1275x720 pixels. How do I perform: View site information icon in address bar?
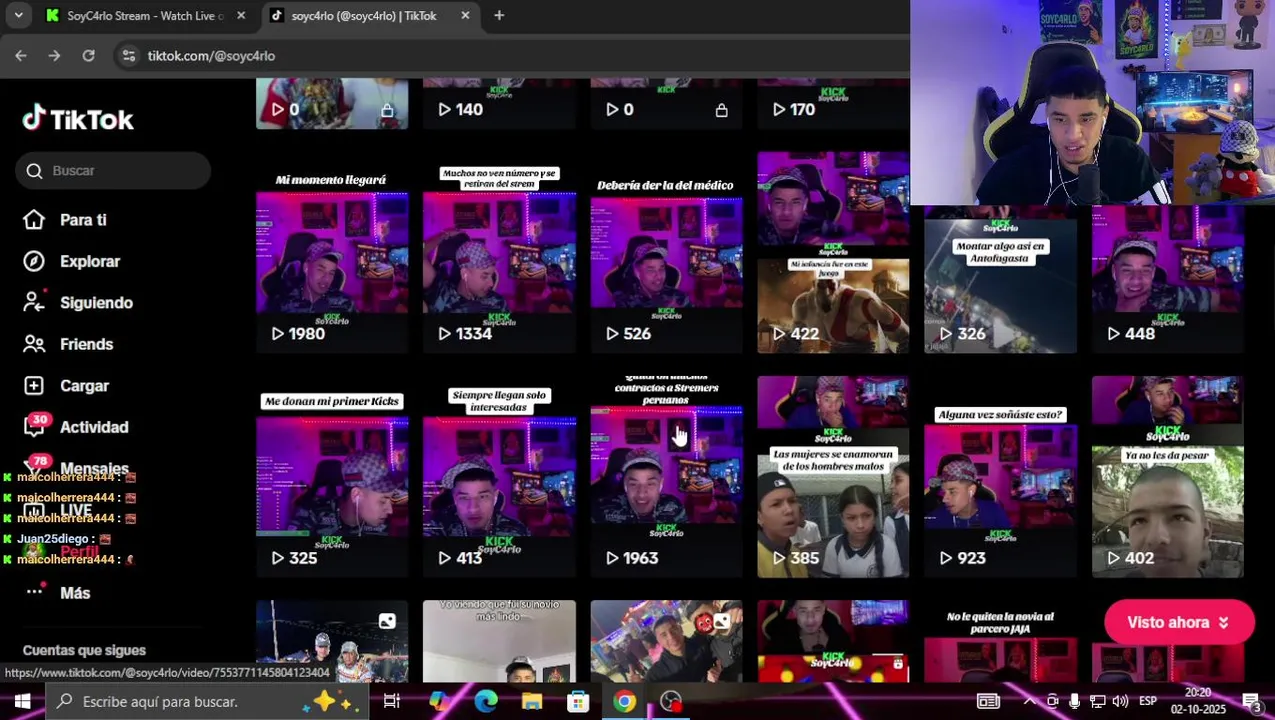click(128, 56)
